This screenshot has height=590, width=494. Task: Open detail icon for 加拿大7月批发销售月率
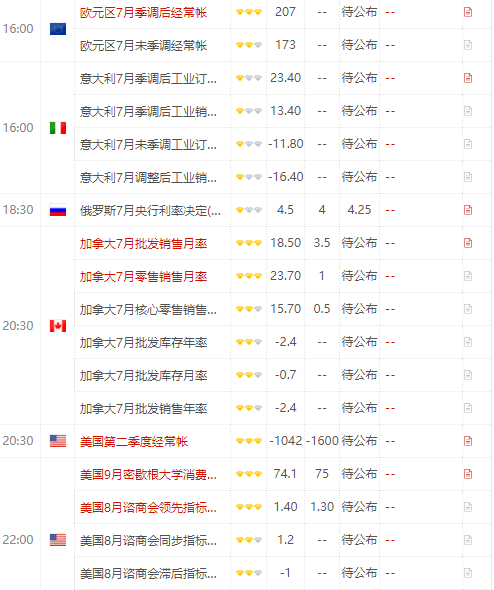[468, 243]
